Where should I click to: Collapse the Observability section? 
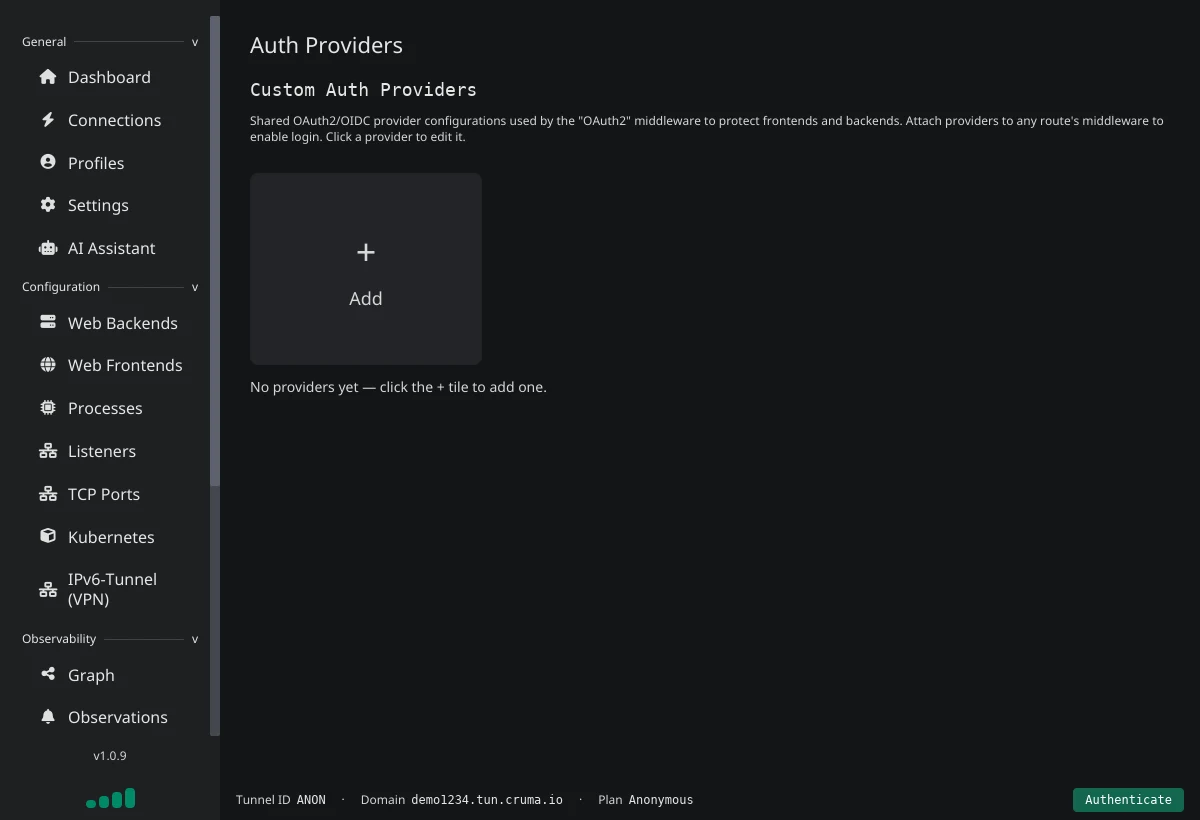[195, 639]
